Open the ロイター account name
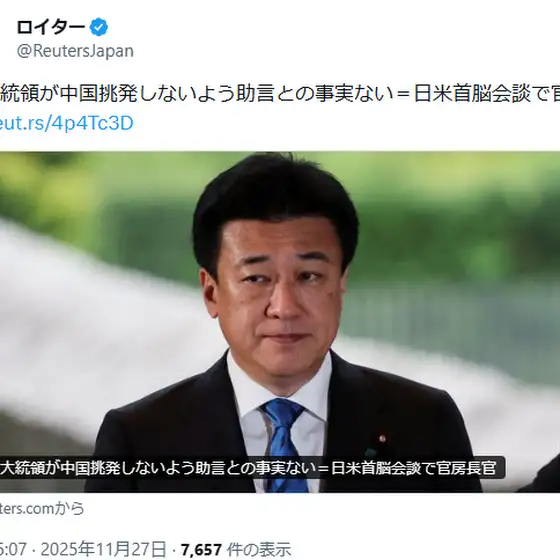 click(51, 28)
